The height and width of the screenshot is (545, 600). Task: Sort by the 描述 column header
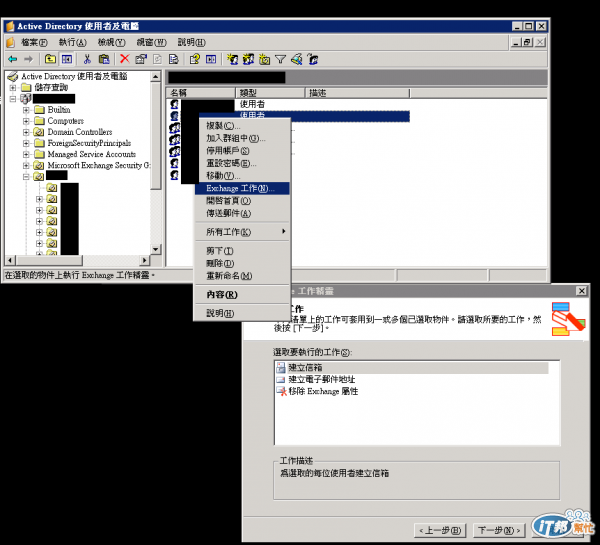(x=357, y=93)
